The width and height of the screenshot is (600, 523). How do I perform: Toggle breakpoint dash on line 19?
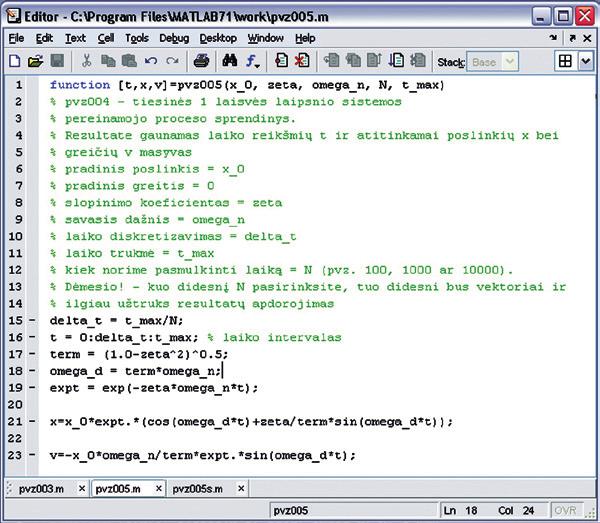[x=32, y=387]
